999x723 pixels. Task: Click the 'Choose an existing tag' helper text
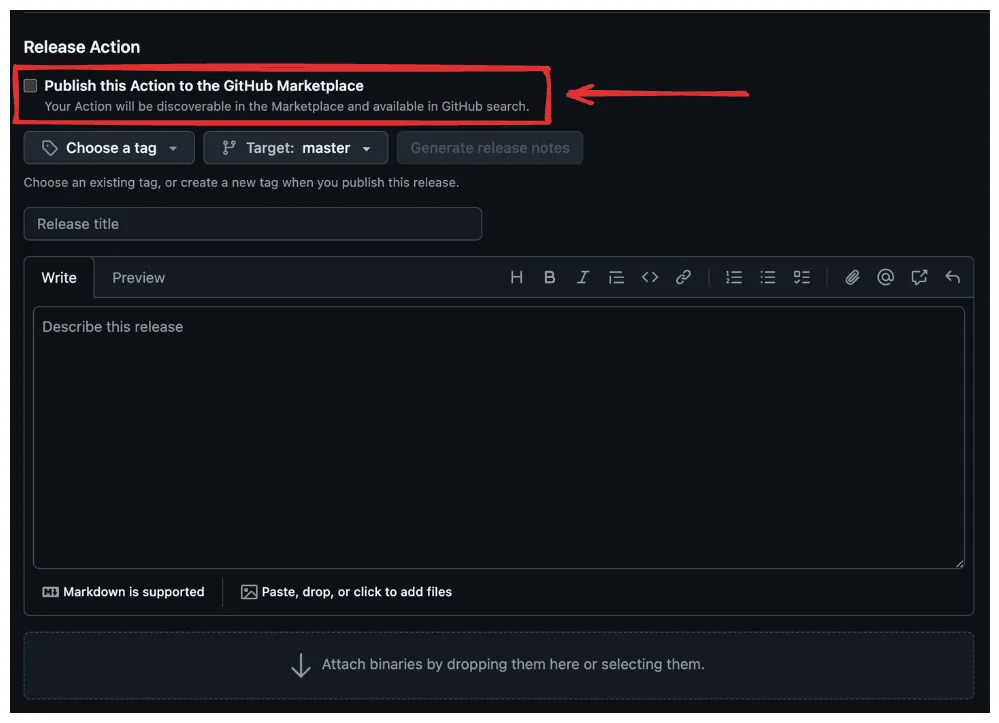pyautogui.click(x=241, y=183)
